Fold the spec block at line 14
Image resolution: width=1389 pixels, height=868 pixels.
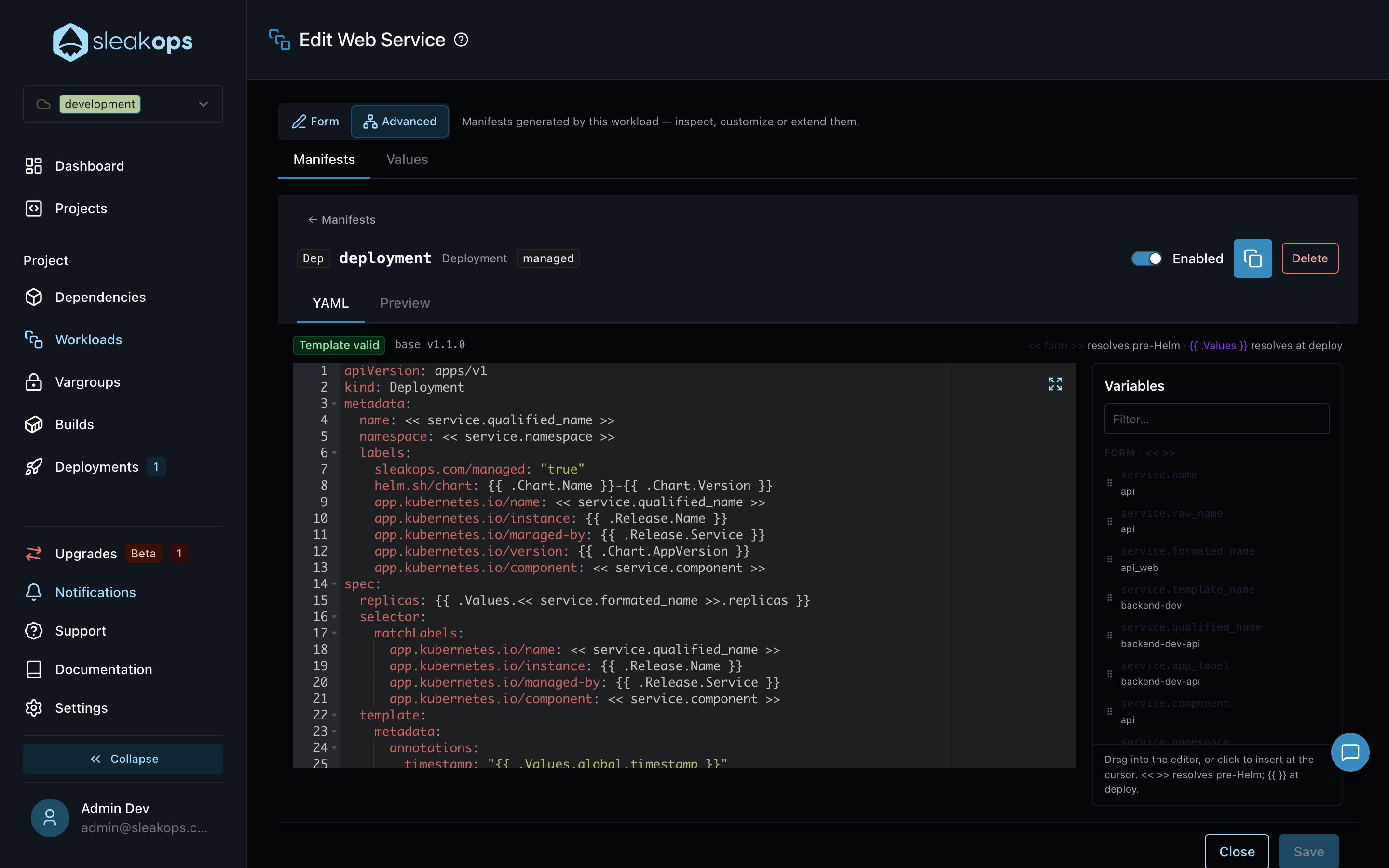(334, 584)
